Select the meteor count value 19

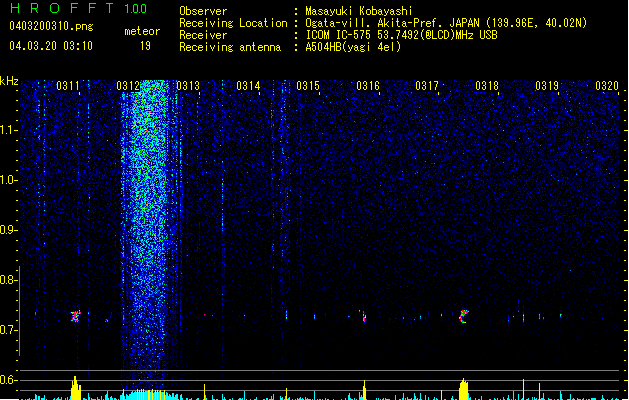(x=145, y=46)
